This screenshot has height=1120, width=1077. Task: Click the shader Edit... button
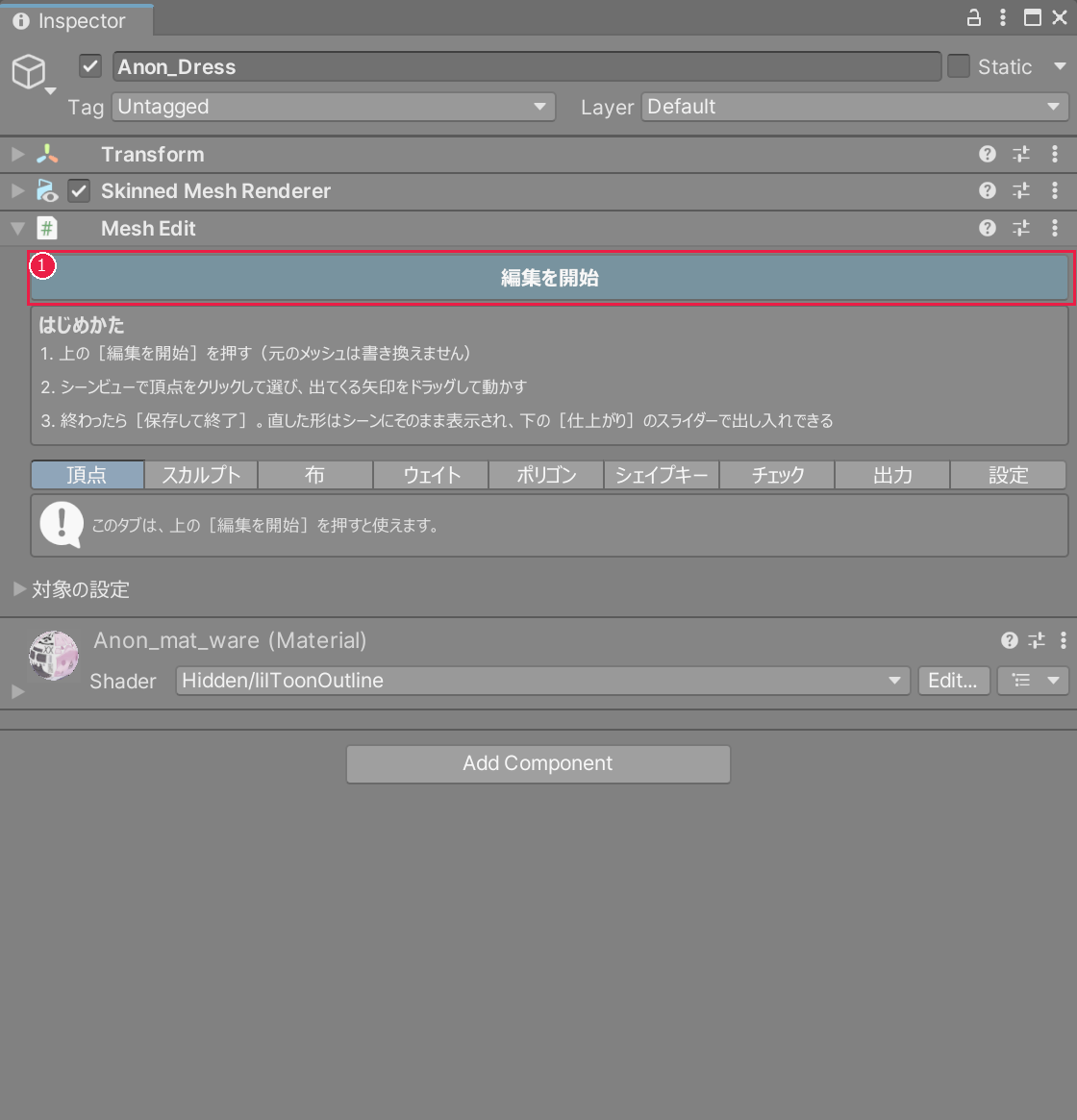coord(953,681)
